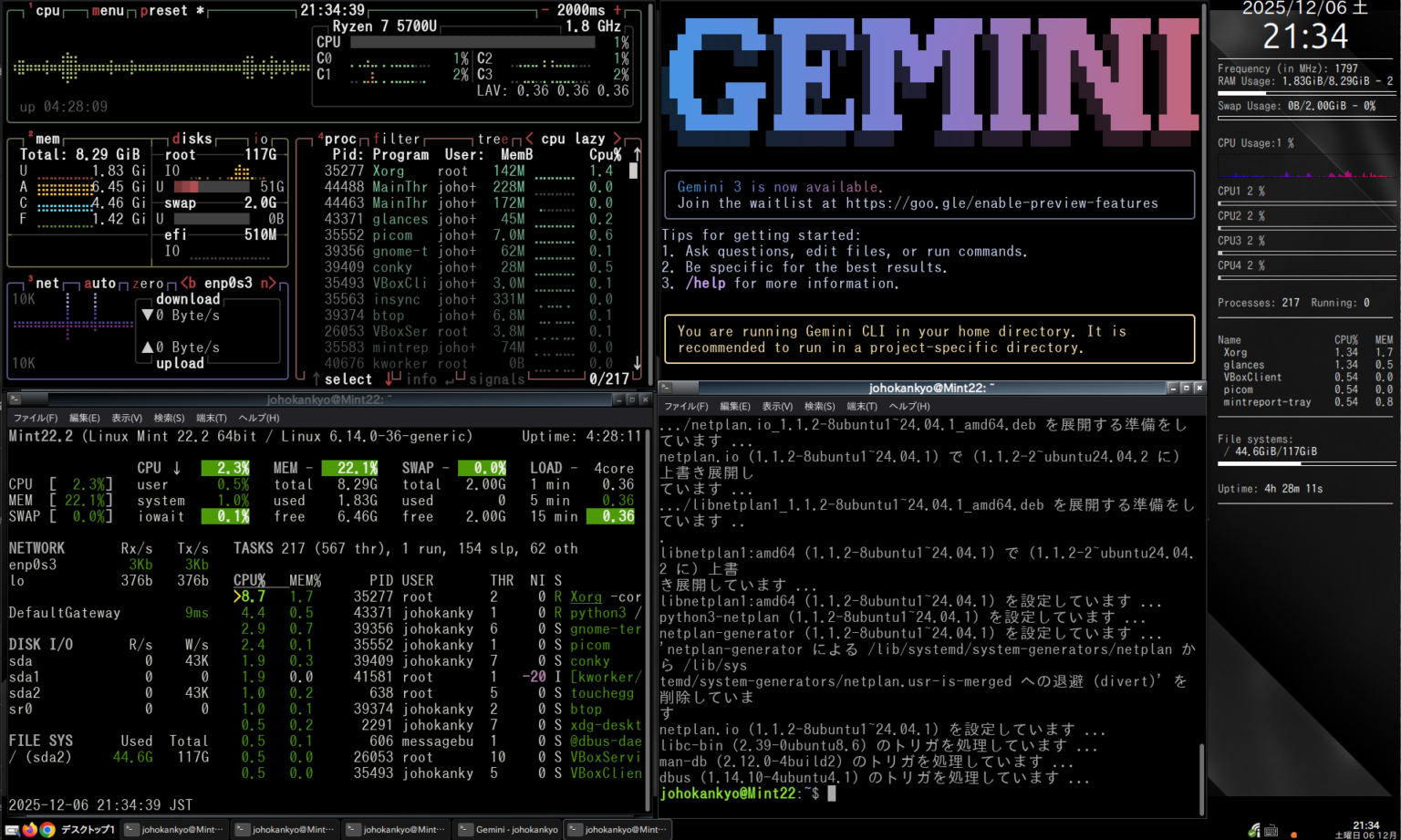Click the input method icon in the system tray
This screenshot has width=1401, height=840.
(1271, 830)
